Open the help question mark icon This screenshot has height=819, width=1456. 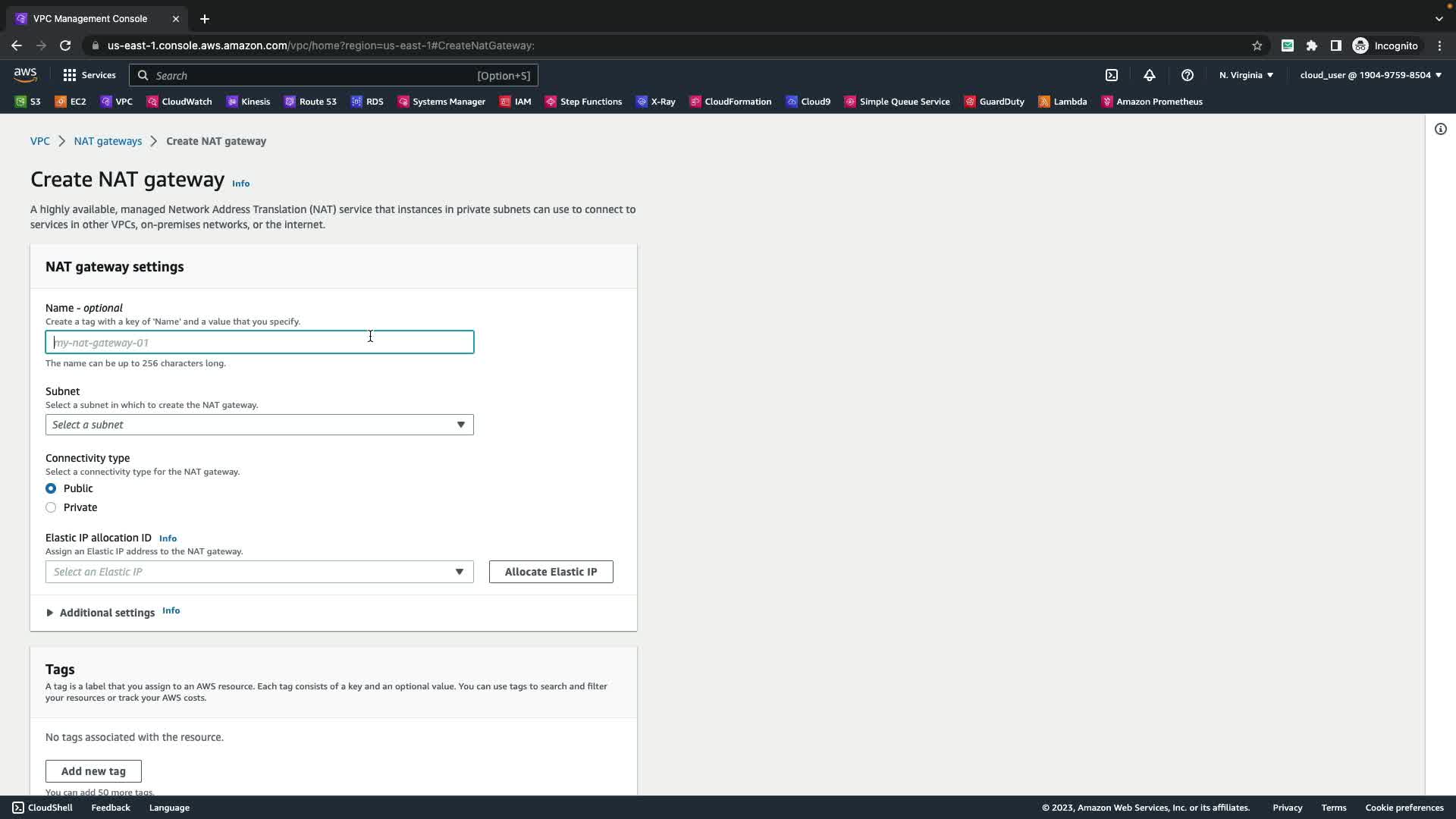(1188, 75)
